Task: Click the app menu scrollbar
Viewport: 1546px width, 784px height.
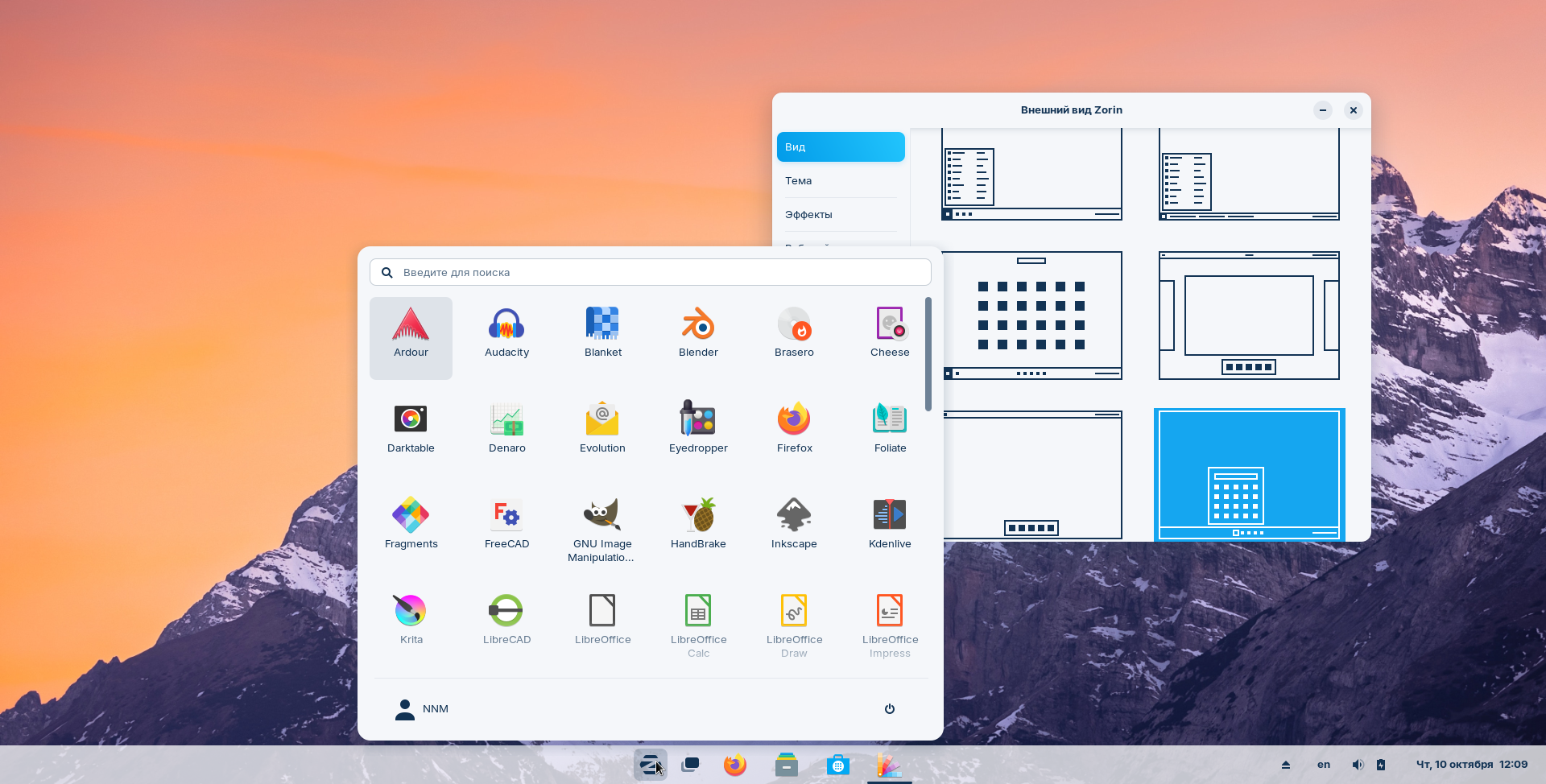Action: (928, 354)
